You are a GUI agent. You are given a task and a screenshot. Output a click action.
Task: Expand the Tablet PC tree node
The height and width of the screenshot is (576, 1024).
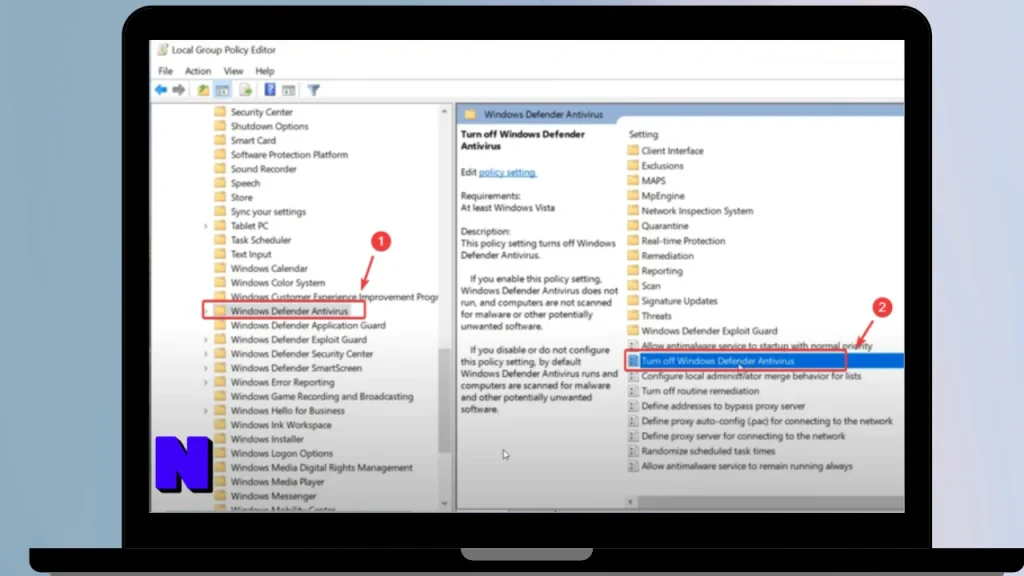coord(206,226)
